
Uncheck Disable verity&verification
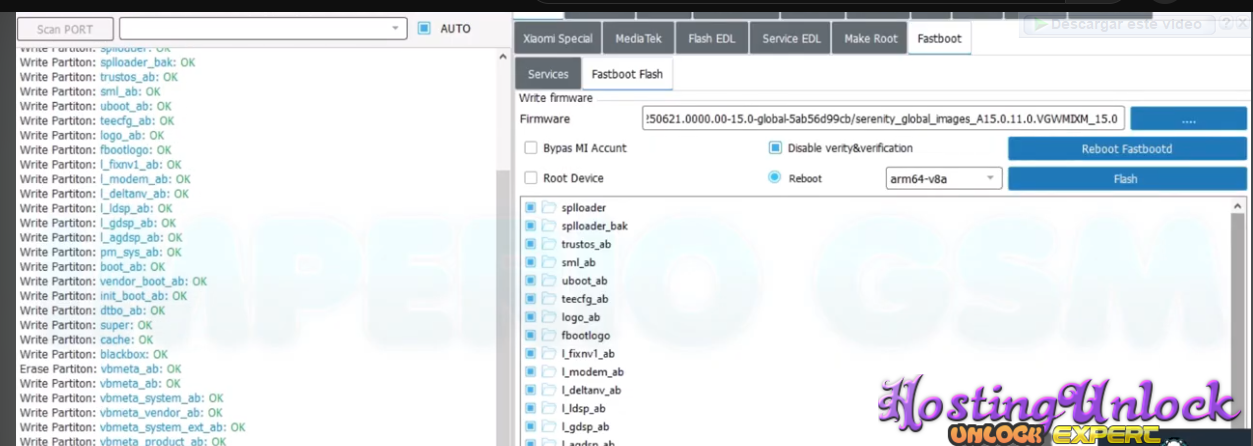[775, 148]
